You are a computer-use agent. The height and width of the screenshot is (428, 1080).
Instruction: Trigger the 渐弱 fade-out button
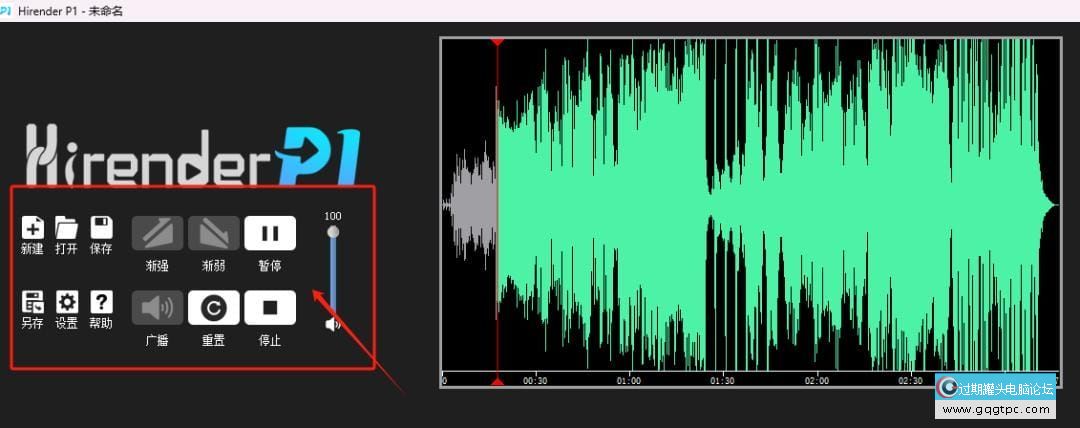pos(214,233)
